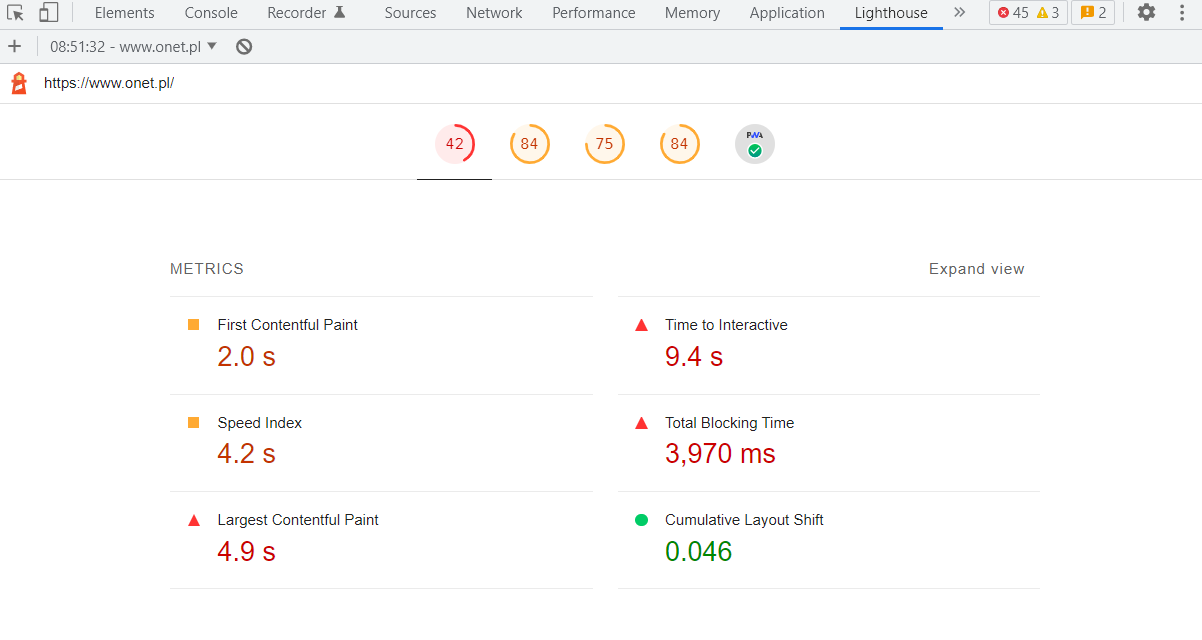Select the Largest Contentful Paint label
1202x640 pixels.
[298, 520]
